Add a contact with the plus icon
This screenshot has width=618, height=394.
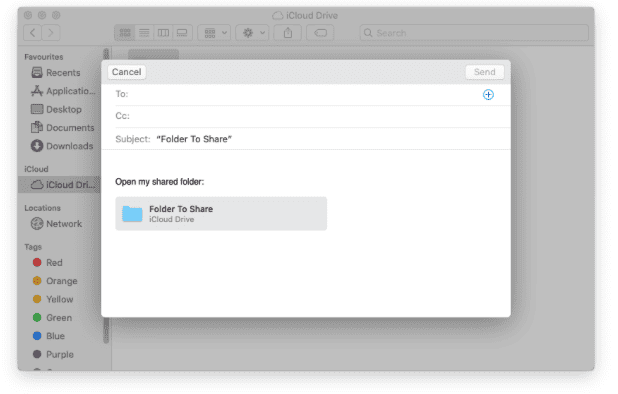pos(488,95)
